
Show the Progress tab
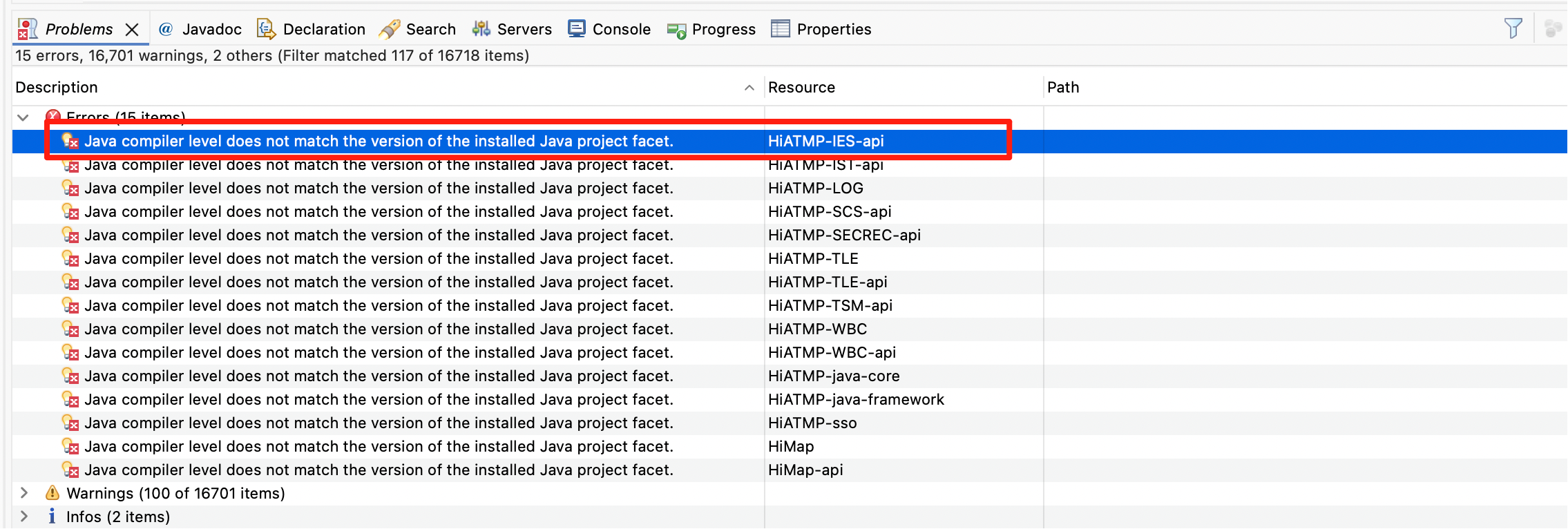point(724,29)
